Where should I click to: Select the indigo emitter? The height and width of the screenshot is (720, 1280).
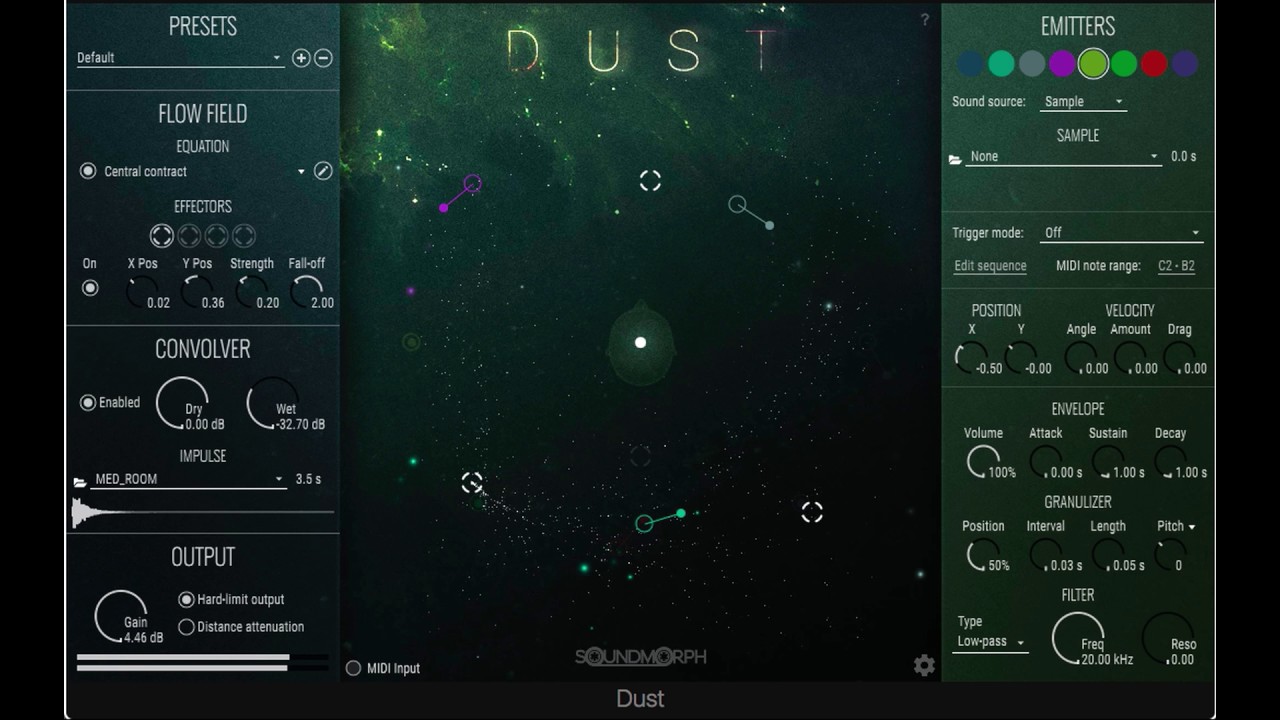(1185, 64)
